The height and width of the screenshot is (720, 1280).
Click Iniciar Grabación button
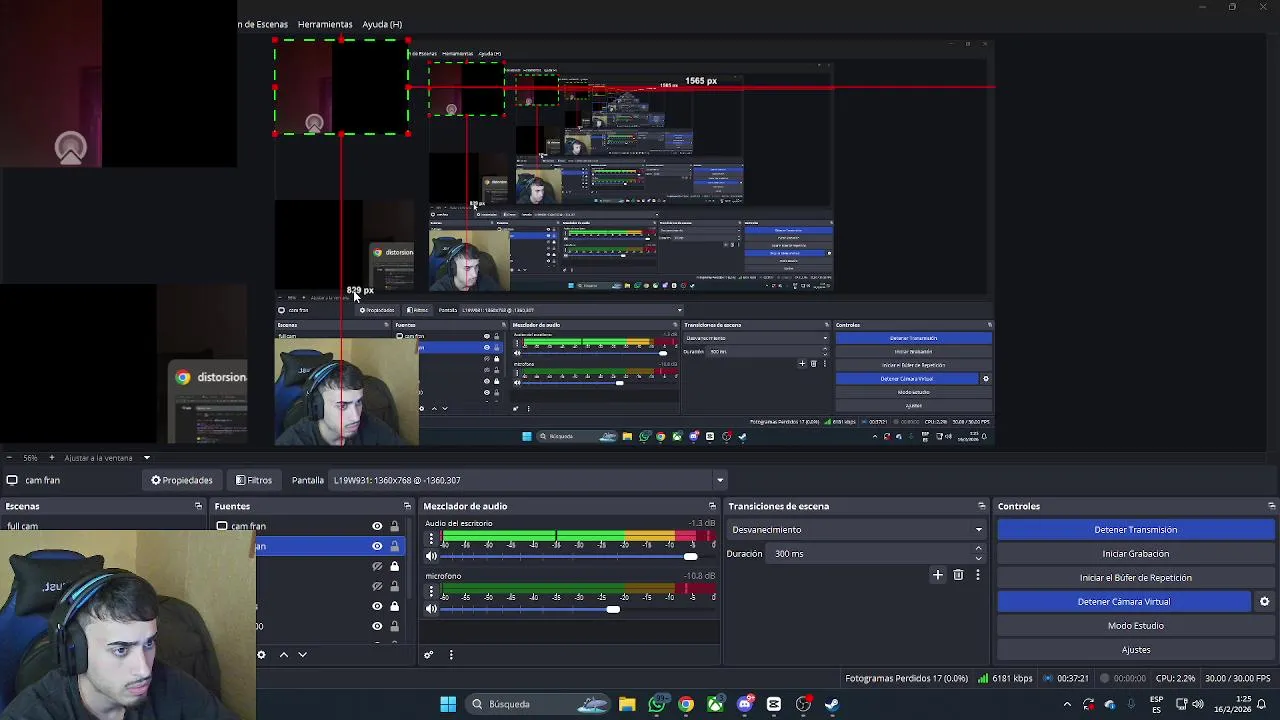[1135, 554]
